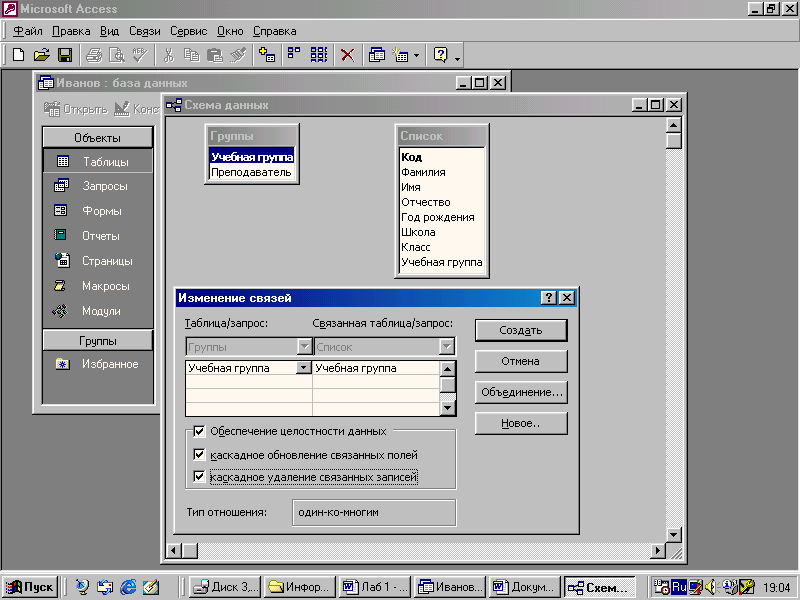This screenshot has width=800, height=600.
Task: Click the Cut scissors toolbar icon
Action: [x=168, y=55]
